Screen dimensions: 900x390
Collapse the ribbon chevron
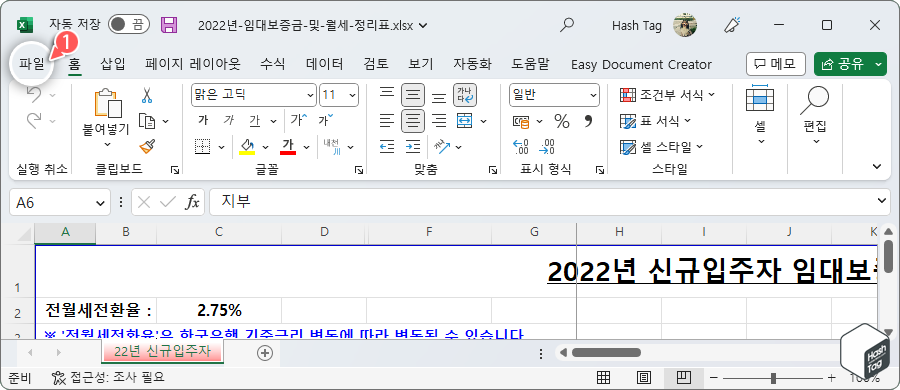click(876, 167)
